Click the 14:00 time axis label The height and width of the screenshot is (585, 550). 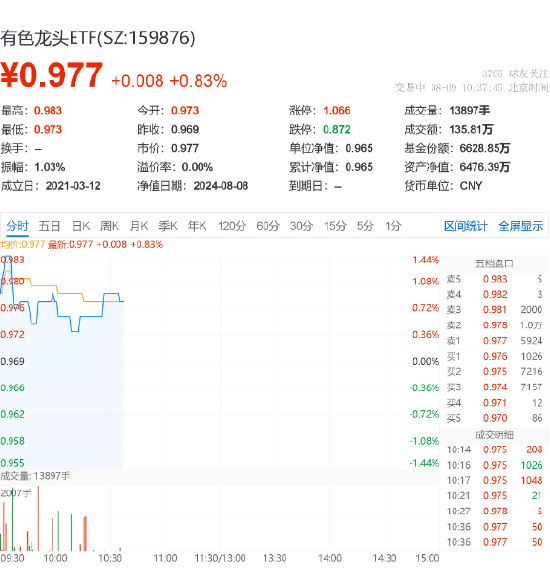330,559
